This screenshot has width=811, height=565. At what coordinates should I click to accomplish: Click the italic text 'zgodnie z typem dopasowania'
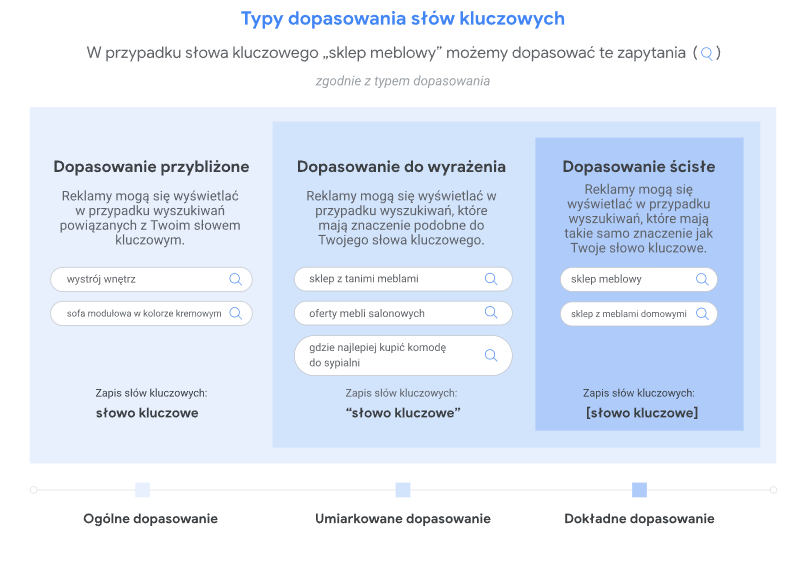(403, 81)
